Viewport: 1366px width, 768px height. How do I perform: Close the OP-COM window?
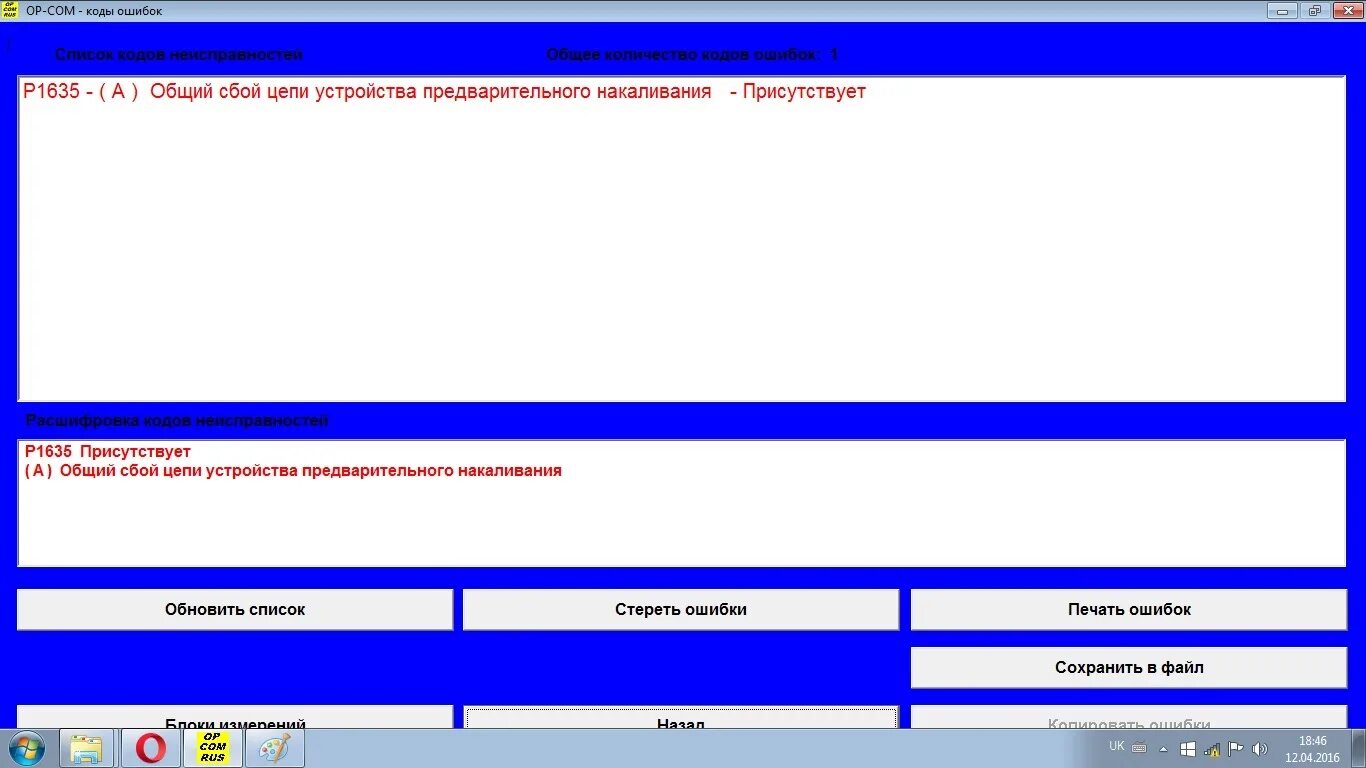[1347, 10]
